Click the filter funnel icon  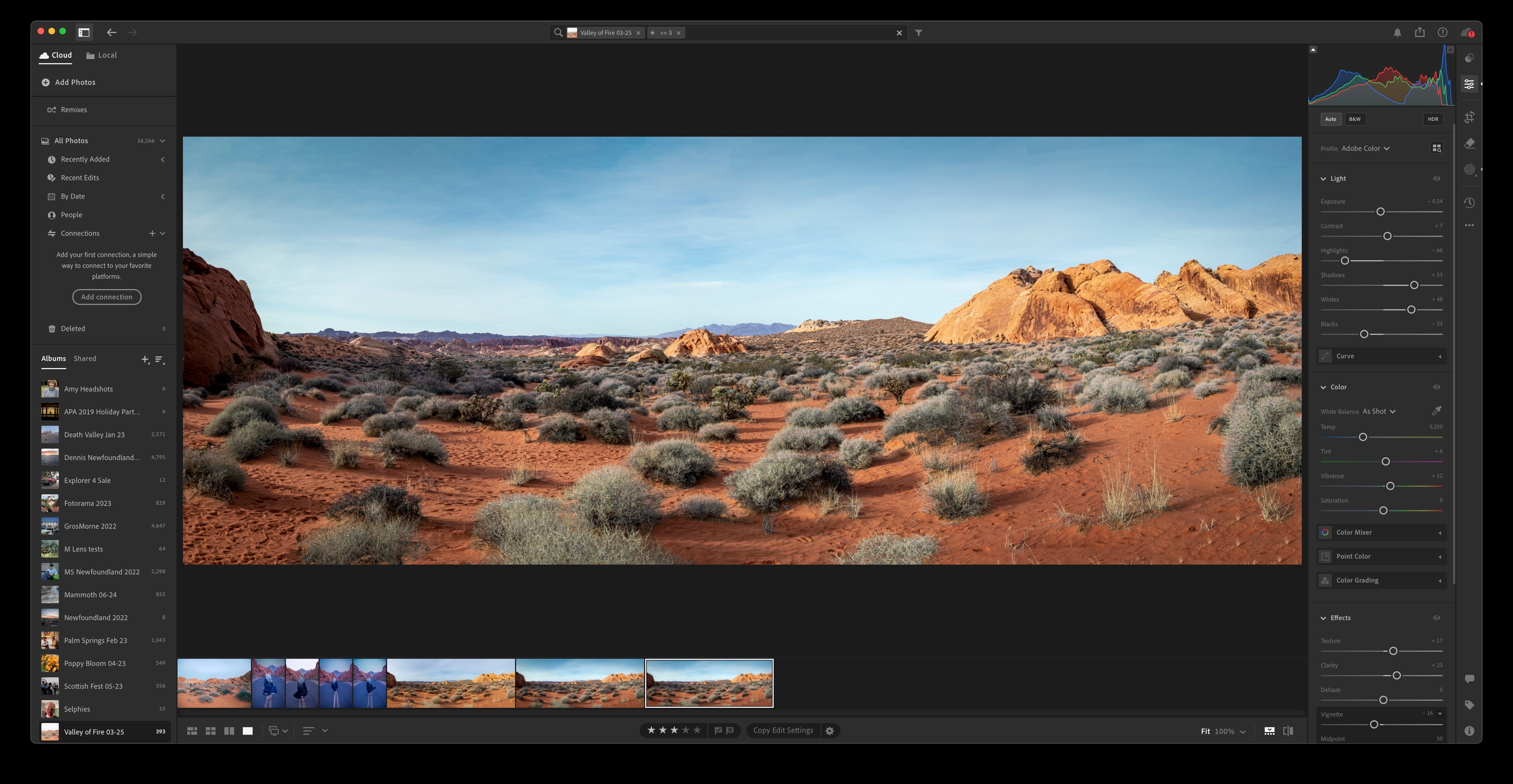pyautogui.click(x=918, y=33)
